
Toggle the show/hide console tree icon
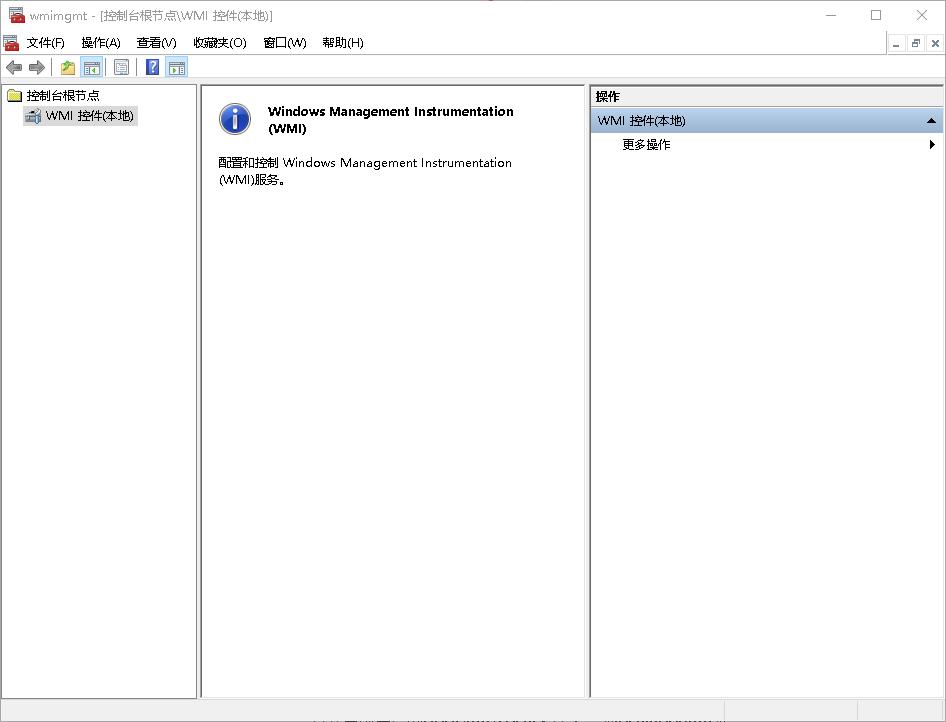pyautogui.click(x=92, y=68)
